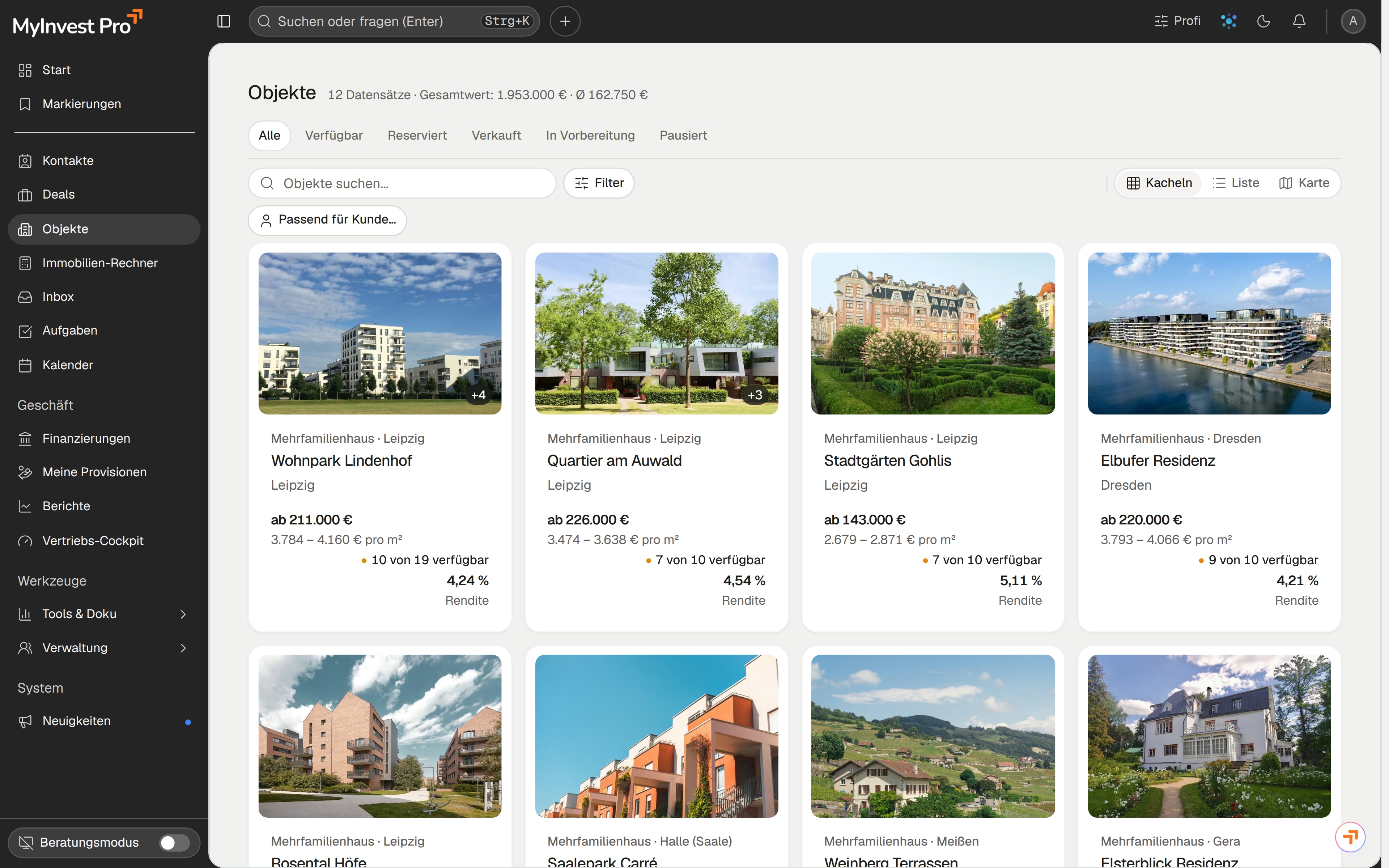This screenshot has width=1389, height=868.
Task: Switch to Reserviert tab
Action: pos(417,136)
